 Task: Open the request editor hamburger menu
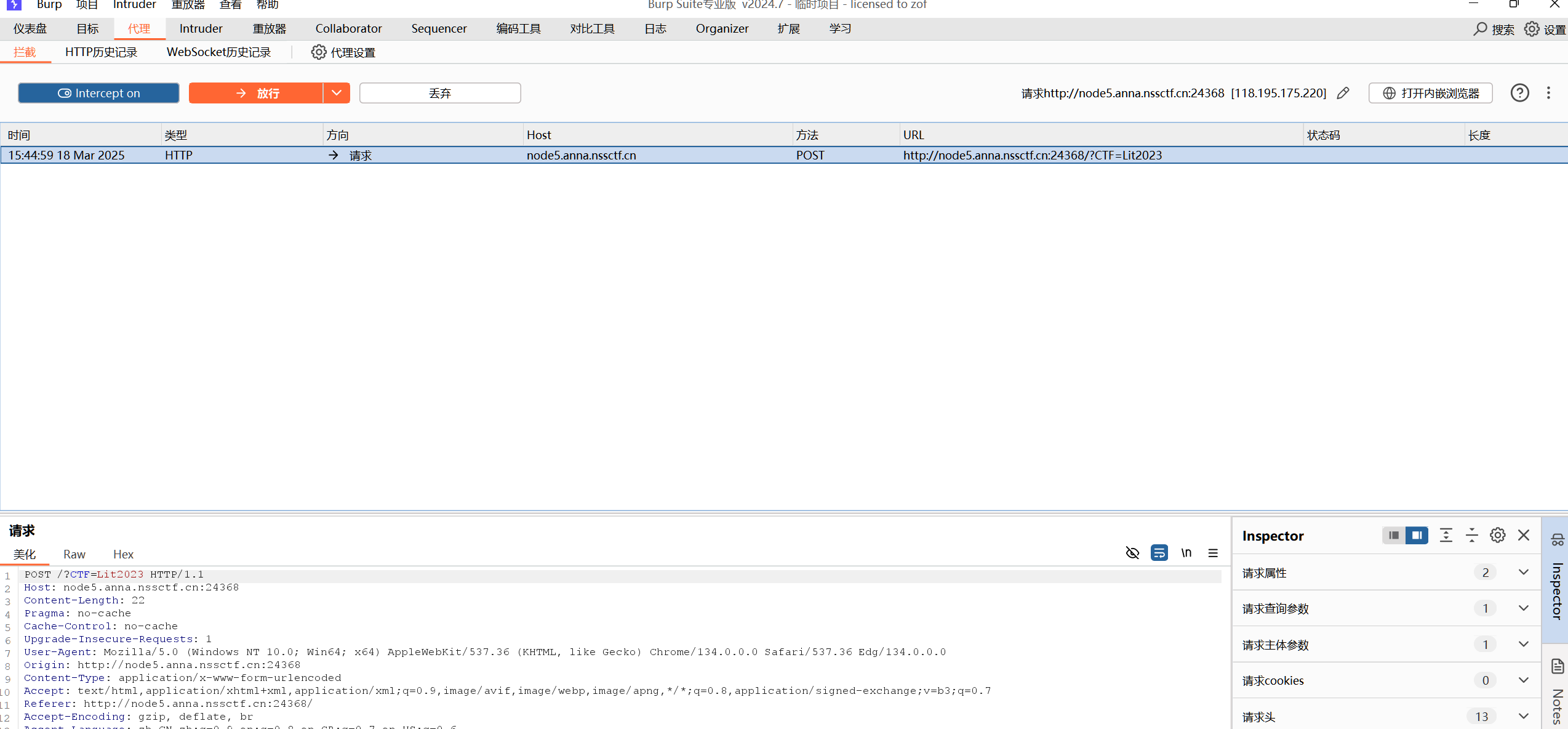[x=1213, y=553]
